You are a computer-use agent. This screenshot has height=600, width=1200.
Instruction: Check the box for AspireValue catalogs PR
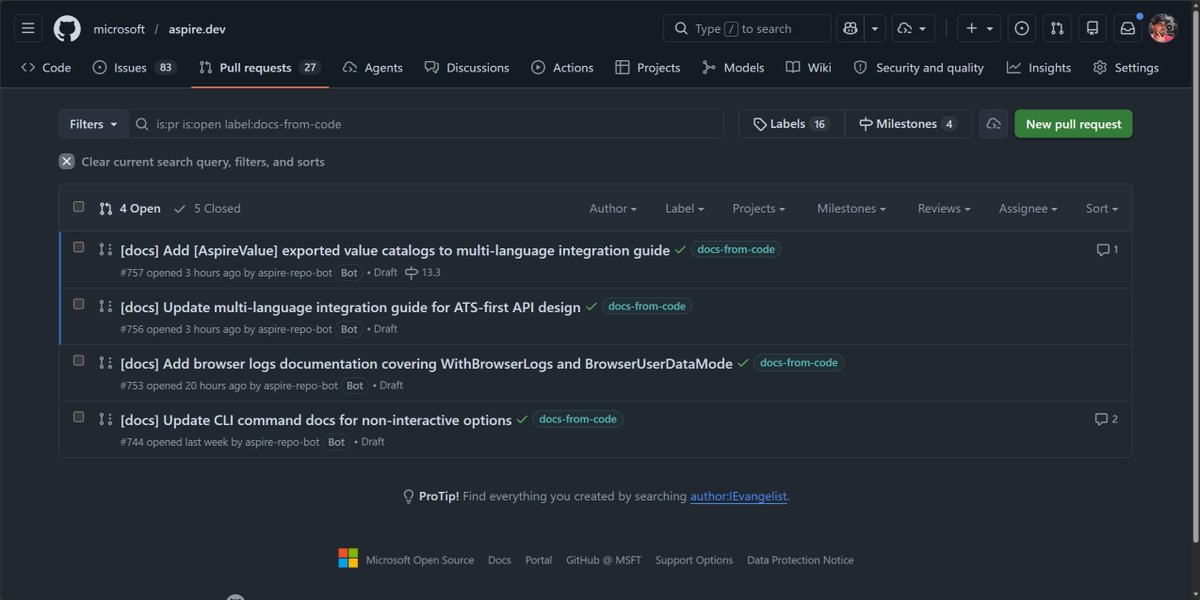pos(79,247)
